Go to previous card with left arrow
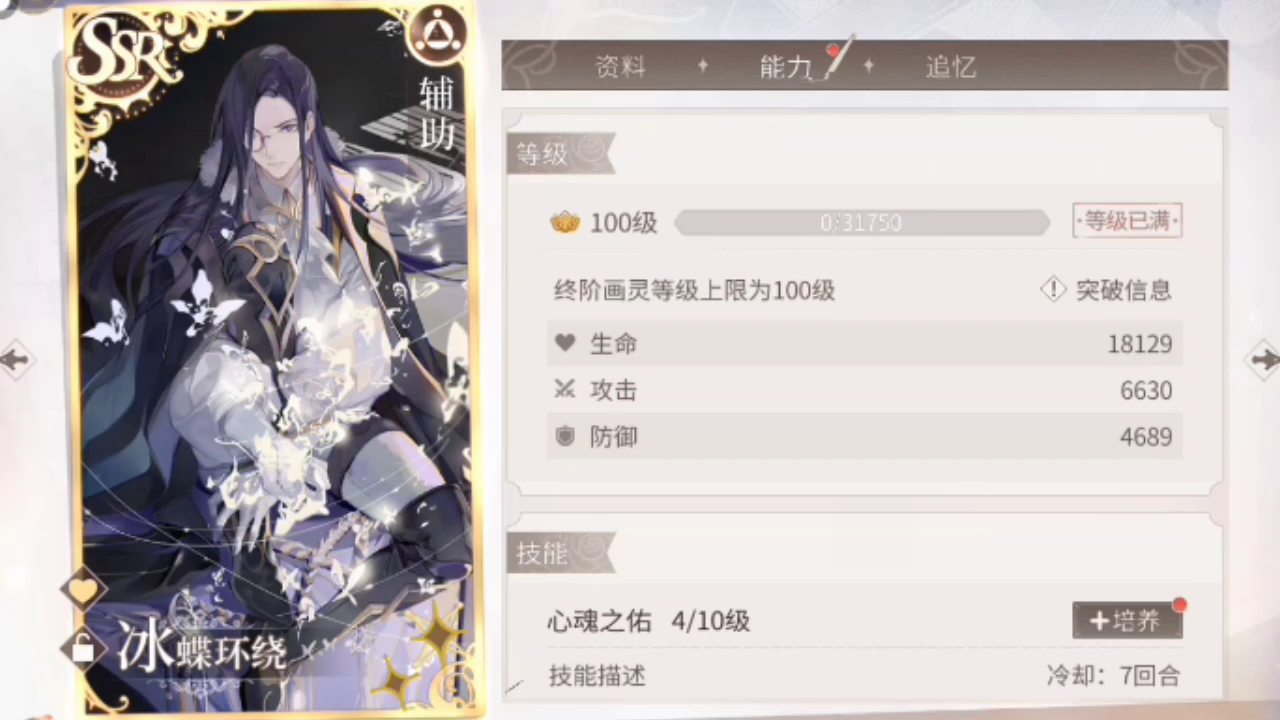The width and height of the screenshot is (1280, 720). click(x=18, y=359)
